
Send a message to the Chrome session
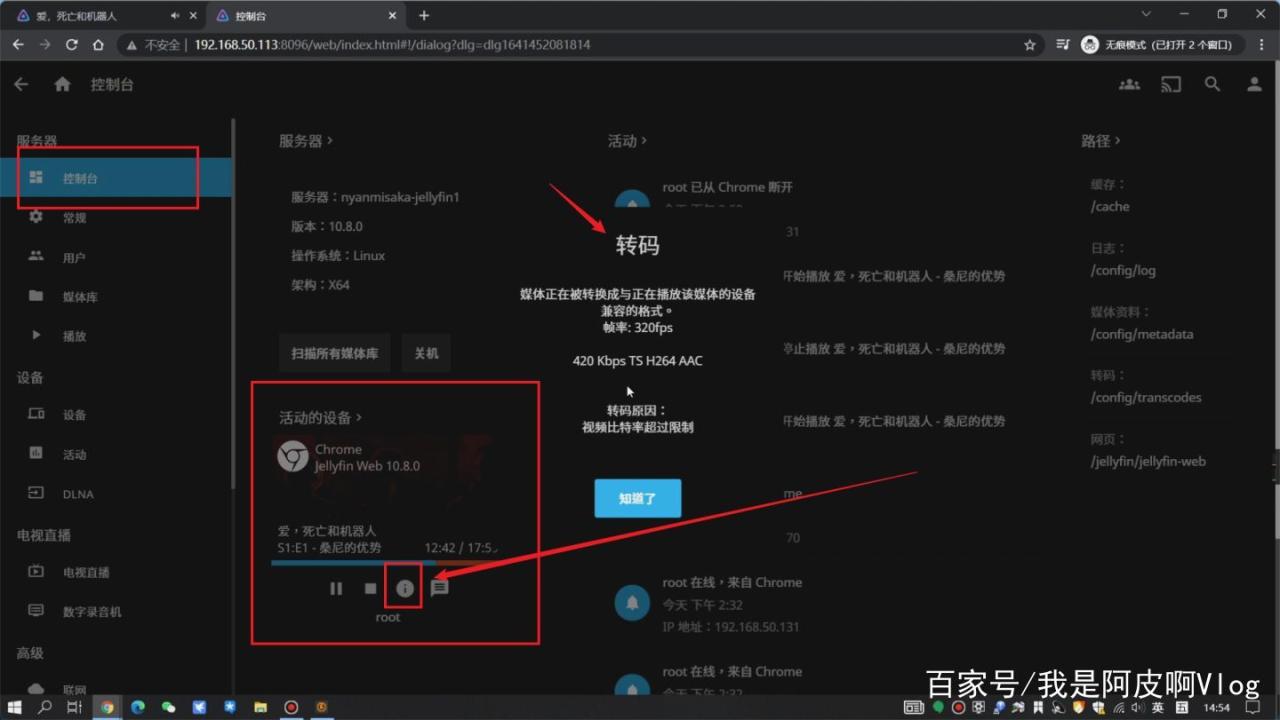[439, 588]
